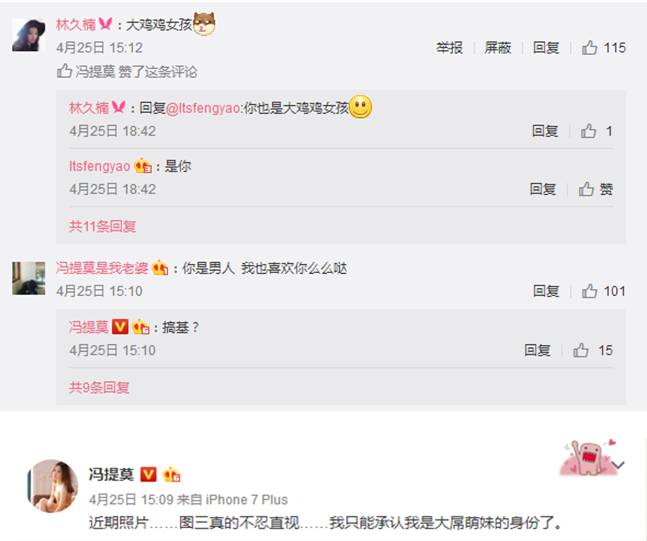Open the @ltsfengyao mention link
Screen dimensions: 647x541
[203, 108]
